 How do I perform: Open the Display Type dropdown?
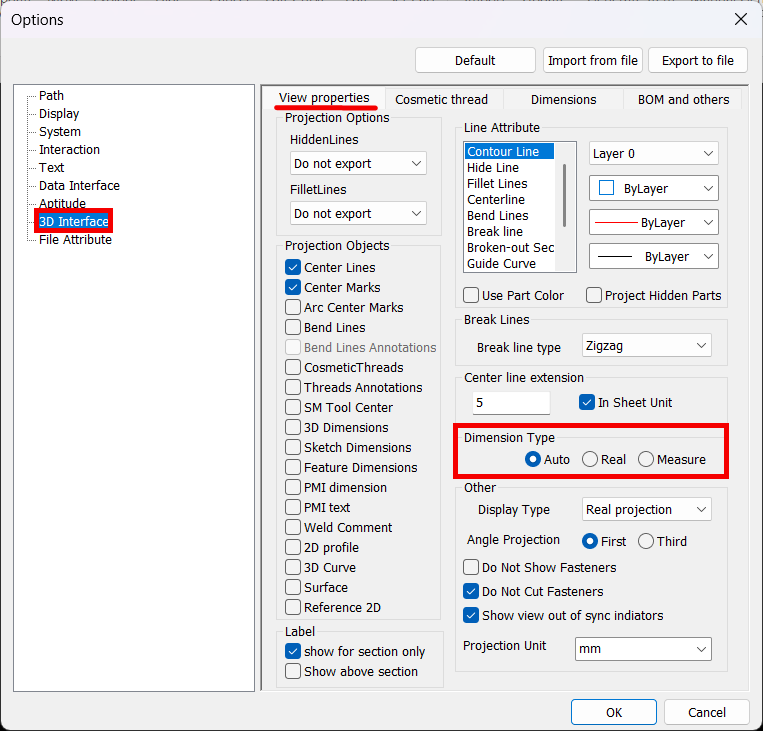(x=647, y=510)
